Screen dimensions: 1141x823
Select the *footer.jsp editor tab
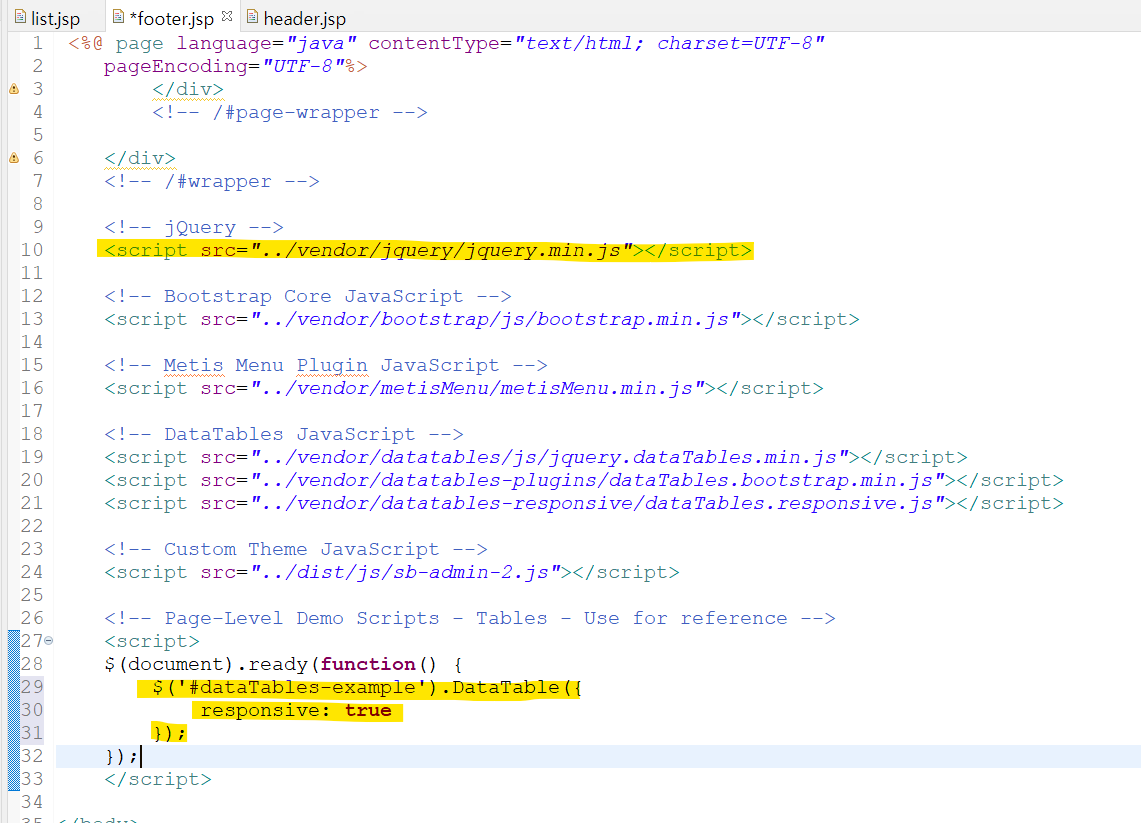click(171, 17)
